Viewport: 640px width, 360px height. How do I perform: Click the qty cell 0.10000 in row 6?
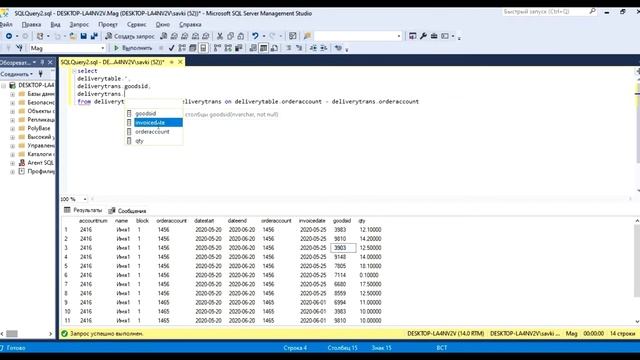pyautogui.click(x=369, y=275)
